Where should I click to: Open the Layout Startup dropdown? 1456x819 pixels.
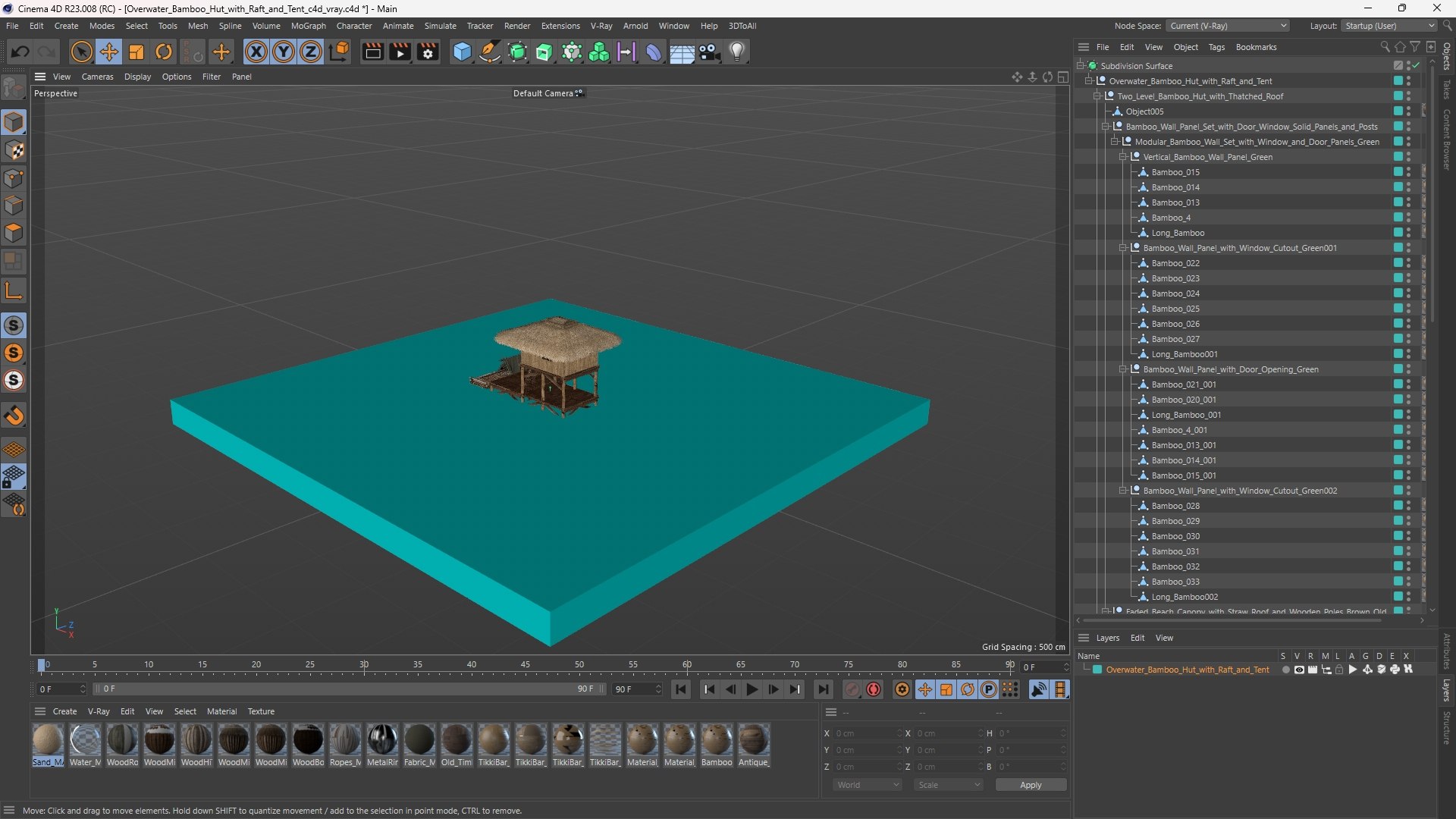coord(1389,26)
